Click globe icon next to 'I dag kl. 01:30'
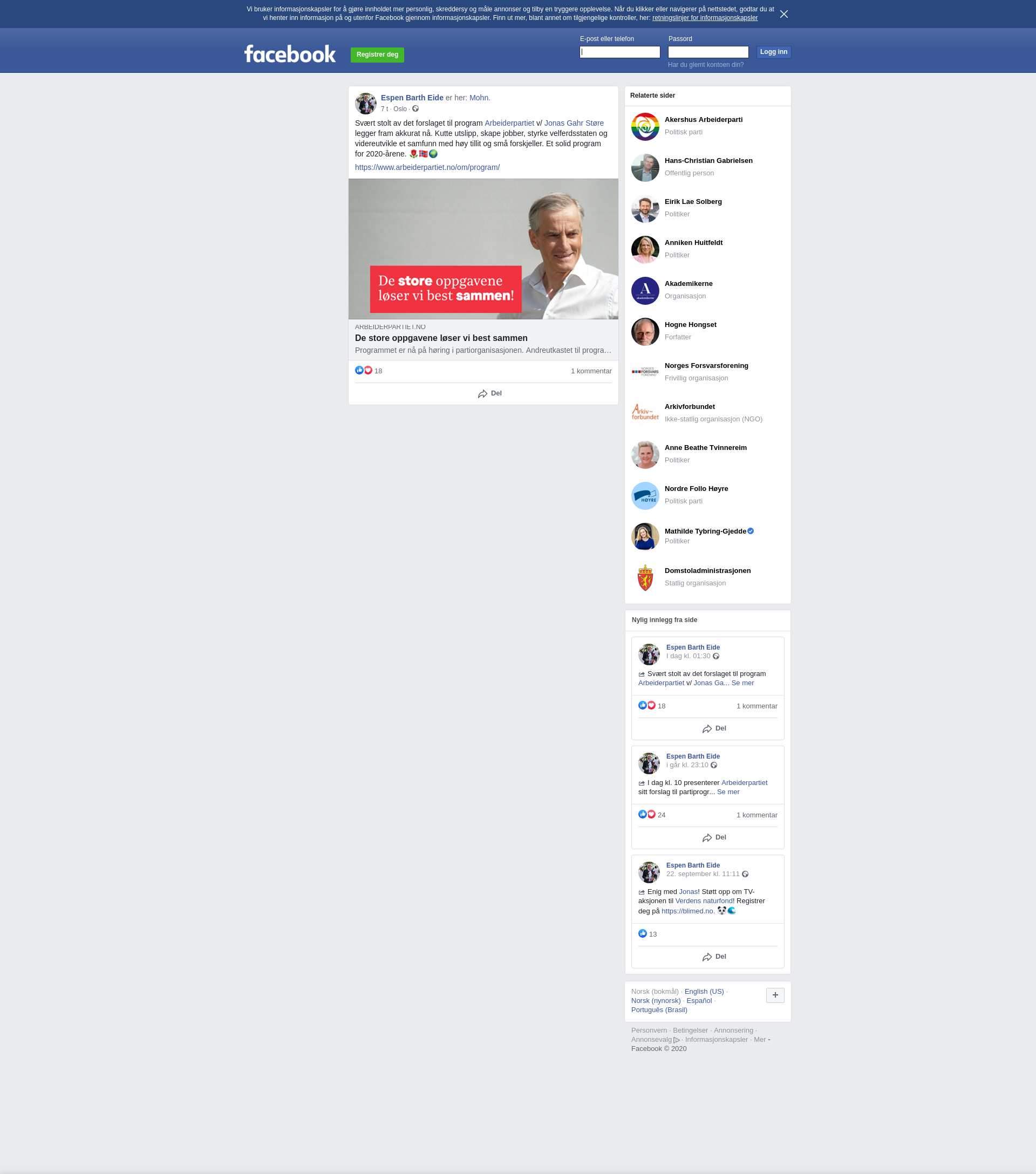 [715, 656]
